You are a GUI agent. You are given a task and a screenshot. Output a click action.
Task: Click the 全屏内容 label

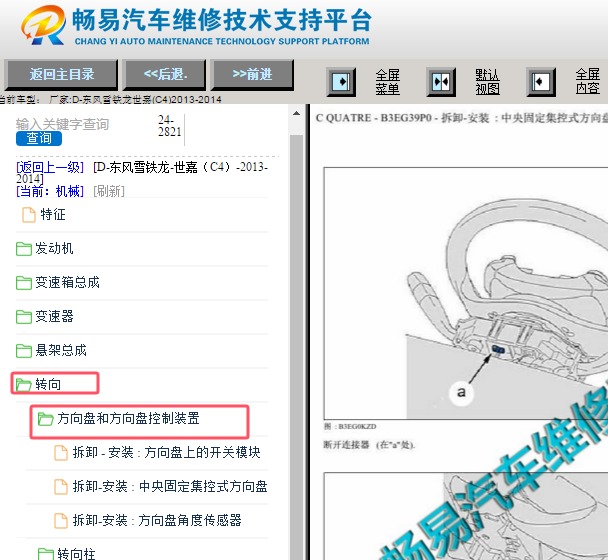(587, 81)
